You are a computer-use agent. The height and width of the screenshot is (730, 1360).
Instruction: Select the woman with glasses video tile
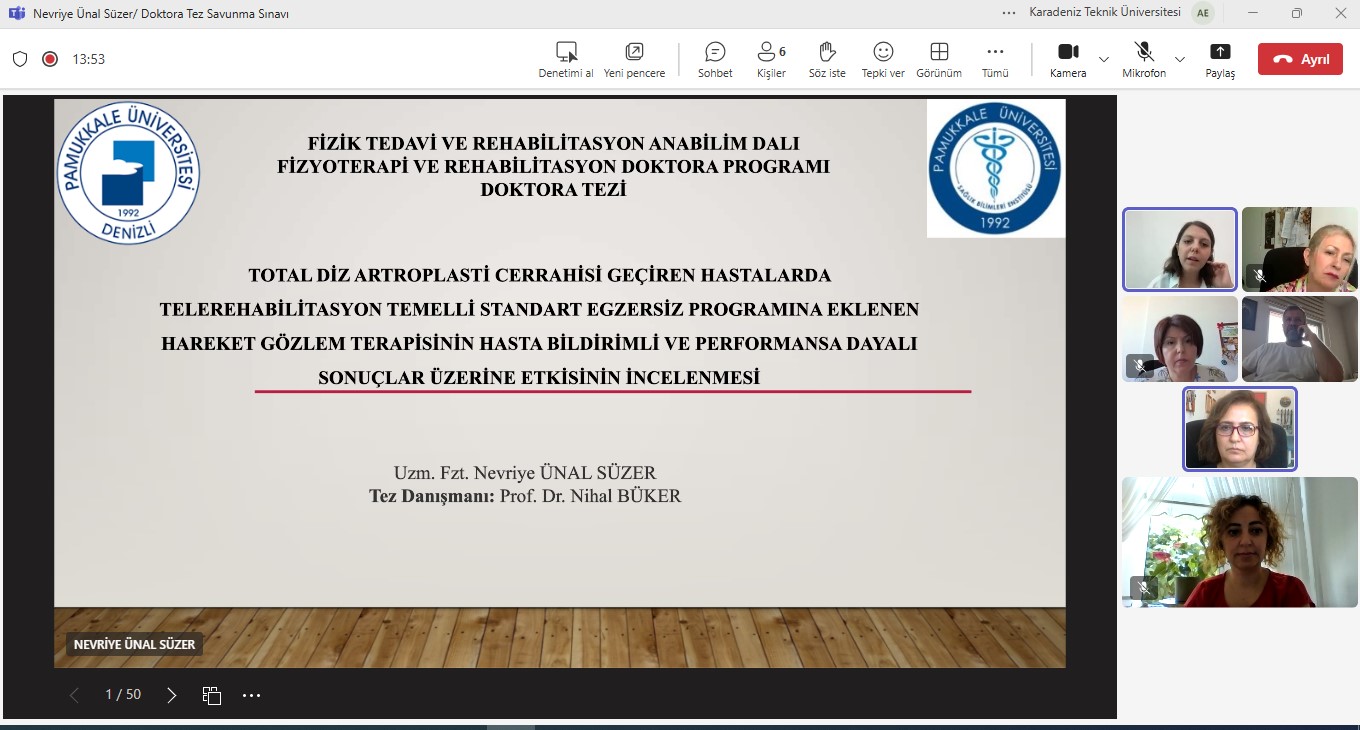1240,429
